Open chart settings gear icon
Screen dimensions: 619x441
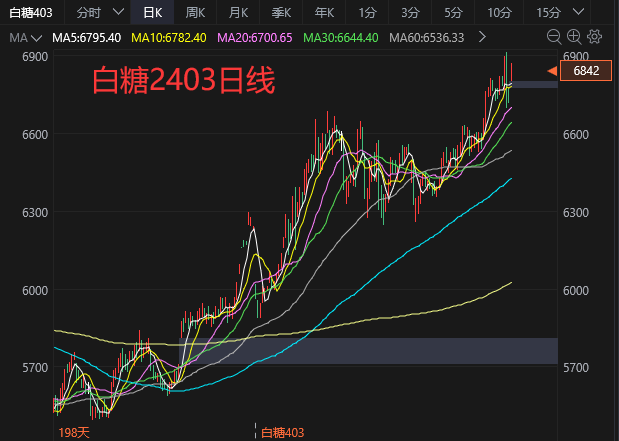point(595,37)
